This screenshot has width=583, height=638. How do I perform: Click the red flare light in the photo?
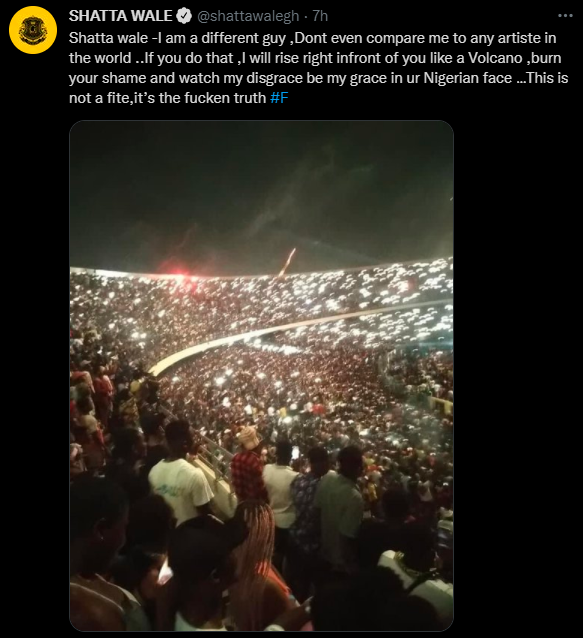pyautogui.click(x=175, y=270)
